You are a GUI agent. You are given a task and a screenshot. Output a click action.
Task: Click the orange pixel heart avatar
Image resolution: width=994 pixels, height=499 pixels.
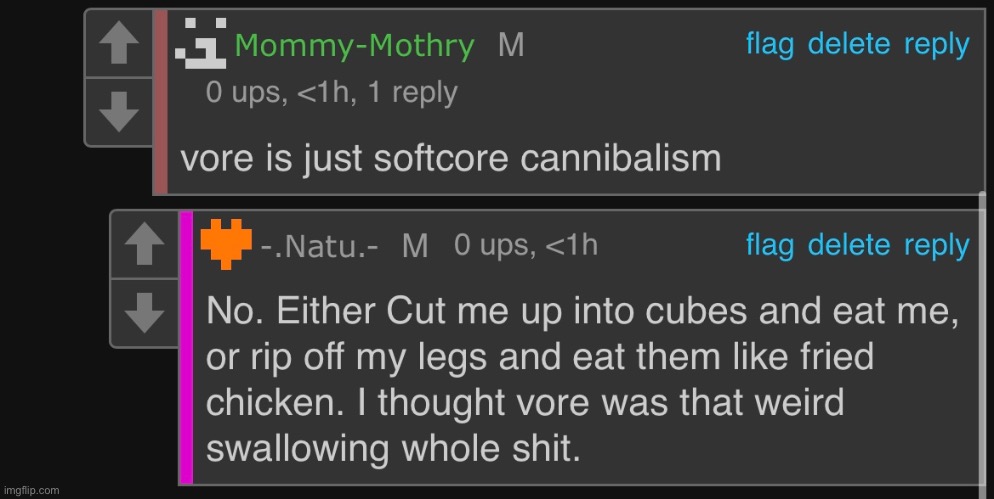point(226,244)
